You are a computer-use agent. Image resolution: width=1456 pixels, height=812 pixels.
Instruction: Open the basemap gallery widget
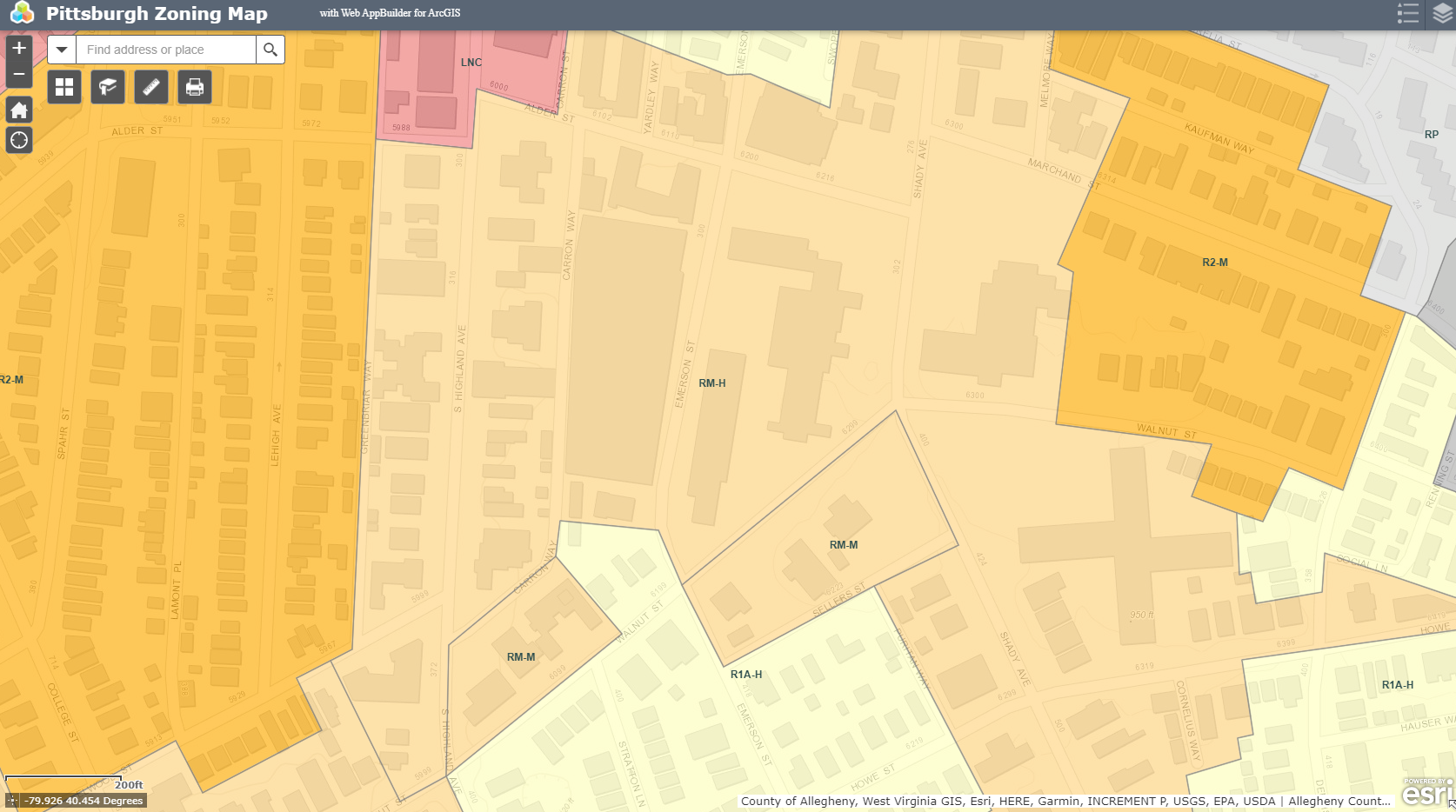tap(64, 87)
